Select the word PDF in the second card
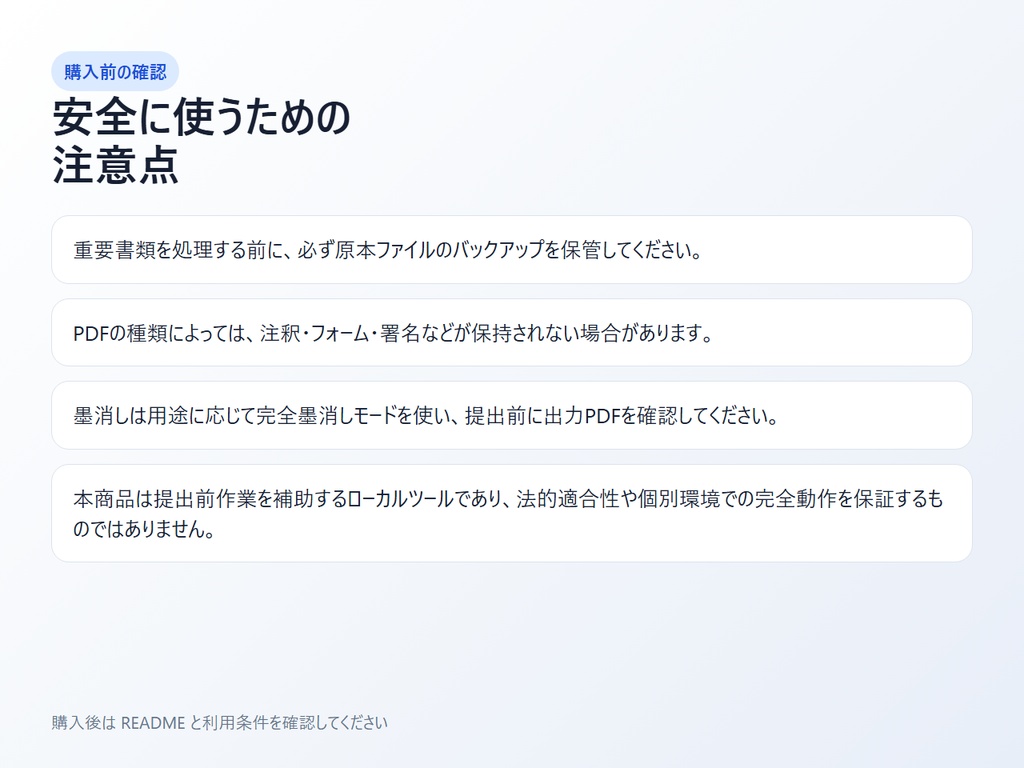The width and height of the screenshot is (1024, 768). point(87,332)
